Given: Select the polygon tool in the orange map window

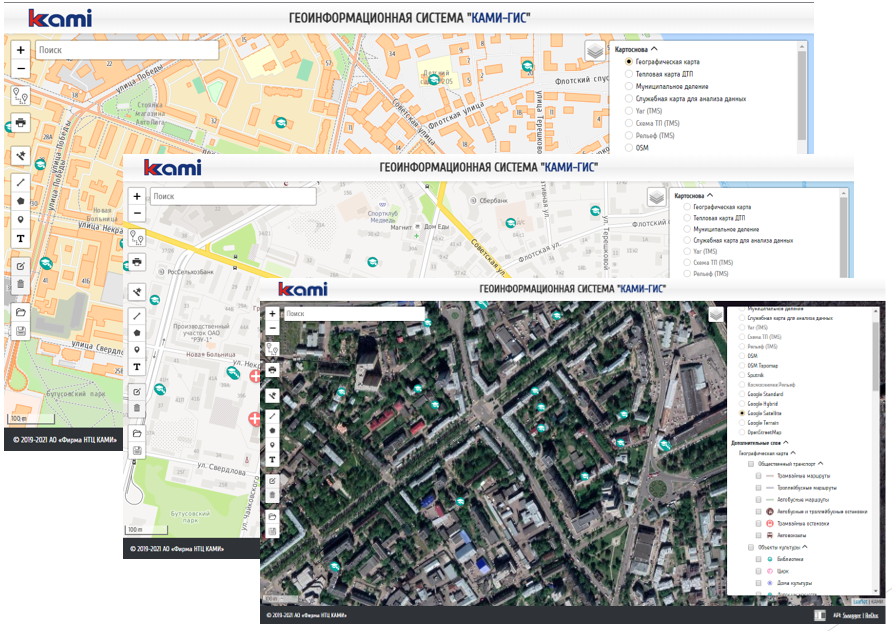Looking at the screenshot, I should (20, 200).
